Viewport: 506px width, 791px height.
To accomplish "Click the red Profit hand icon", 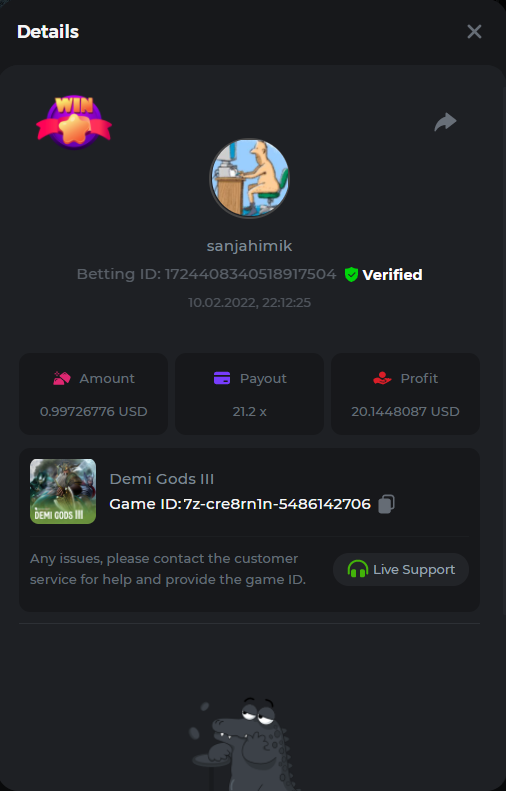I will point(382,378).
